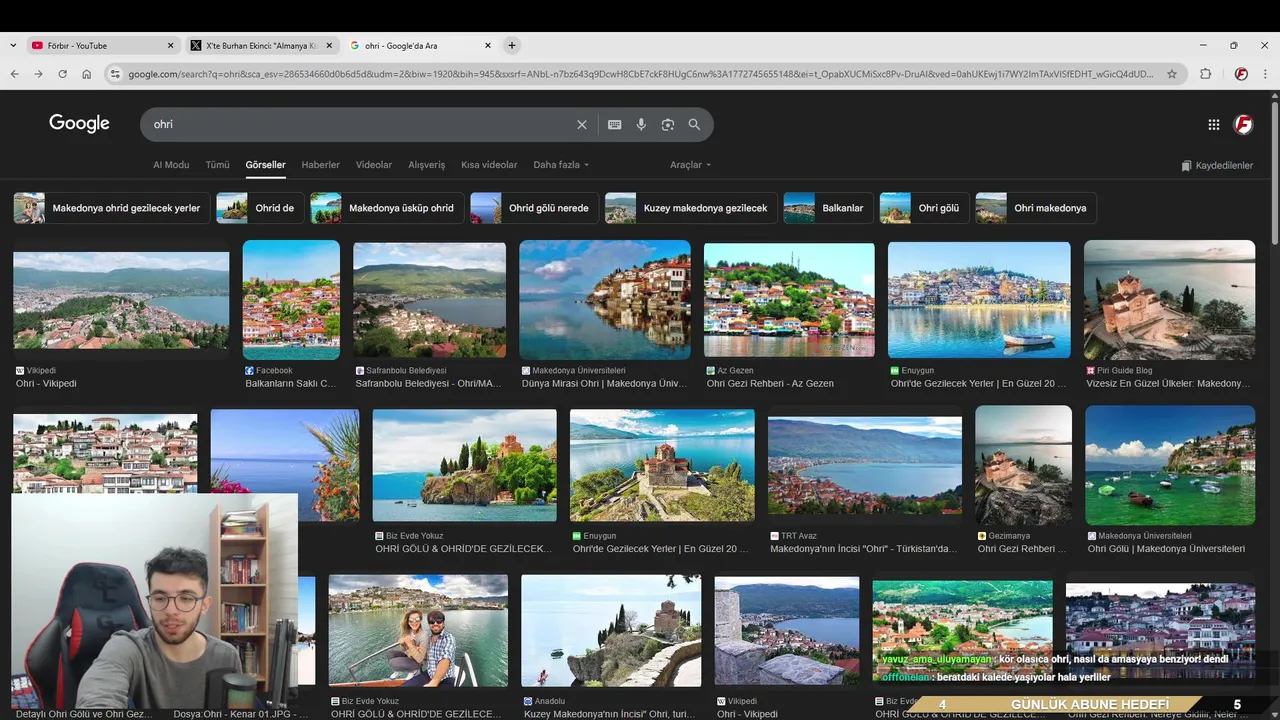Open Dünya Mirası Ohri image thumbnail
This screenshot has height=720, width=1280.
point(605,300)
